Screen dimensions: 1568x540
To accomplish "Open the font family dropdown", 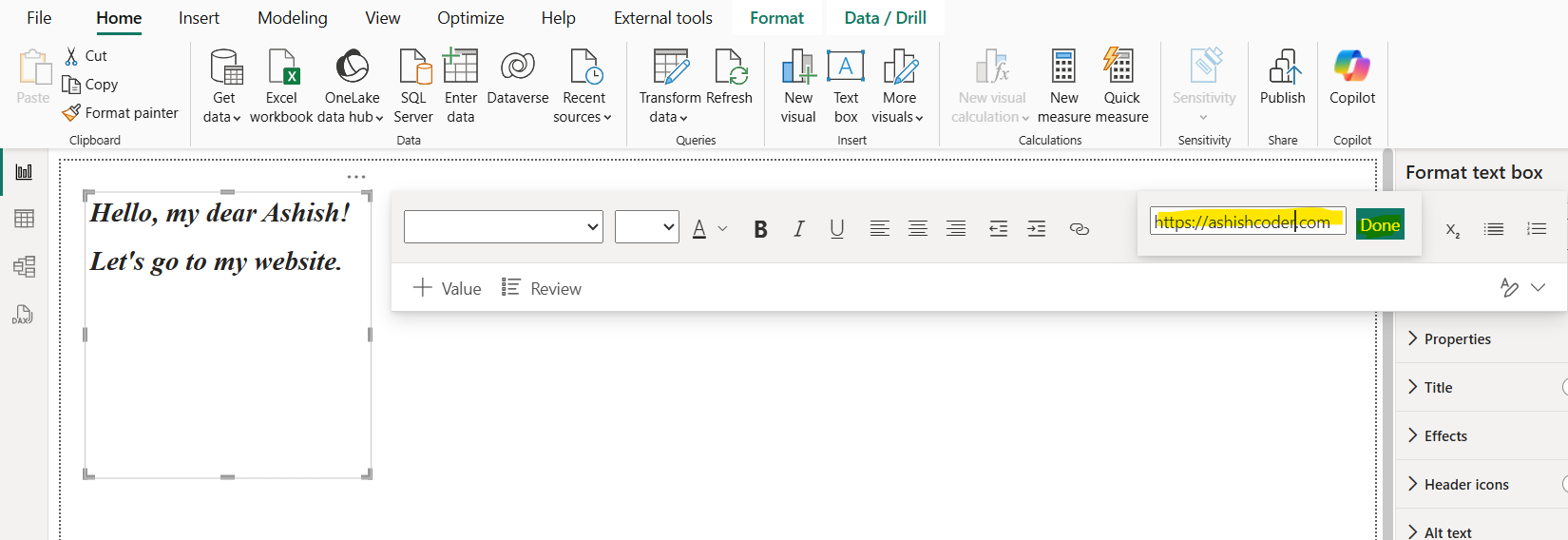I will click(x=504, y=227).
